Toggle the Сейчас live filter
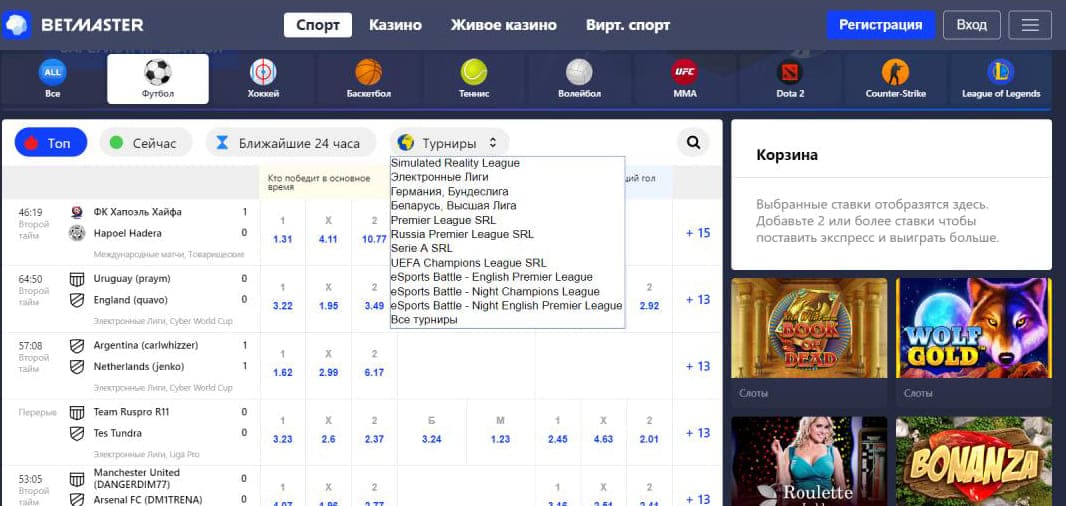Screen dimensions: 1066x506 pos(145,143)
